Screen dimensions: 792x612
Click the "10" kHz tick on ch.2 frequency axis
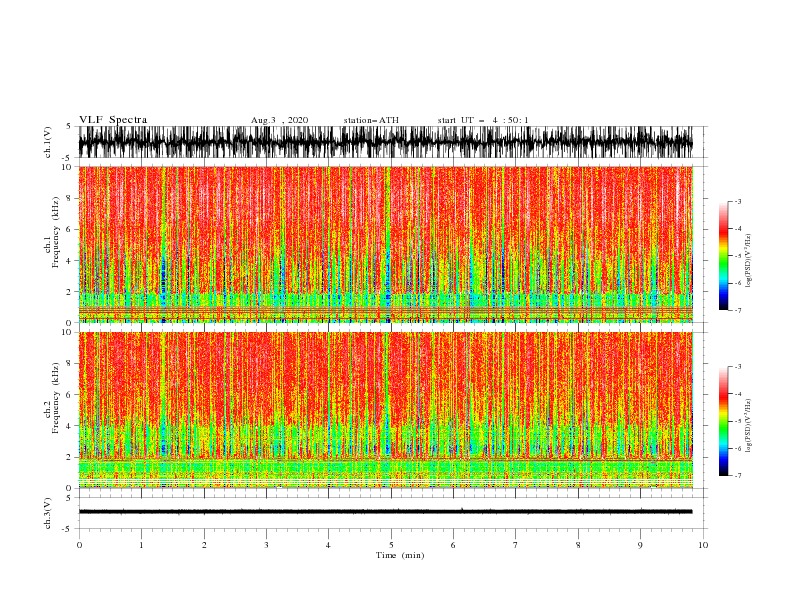point(67,332)
